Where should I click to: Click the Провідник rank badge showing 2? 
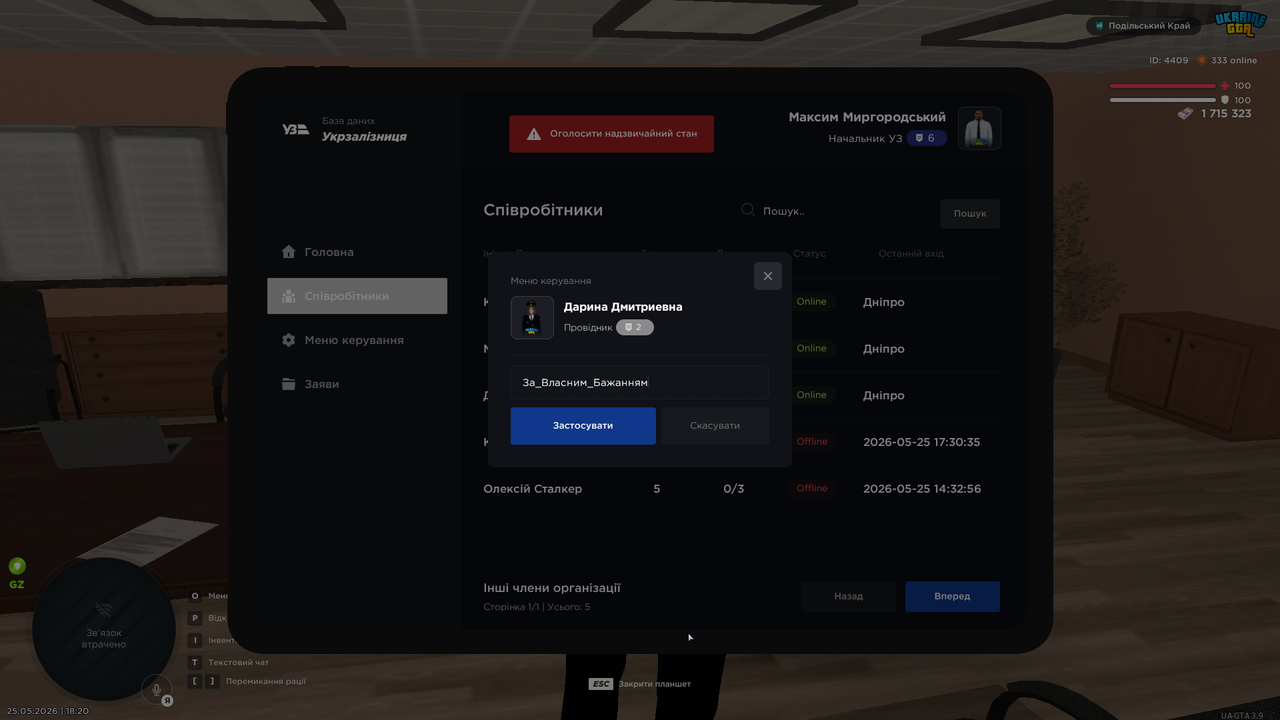635,327
